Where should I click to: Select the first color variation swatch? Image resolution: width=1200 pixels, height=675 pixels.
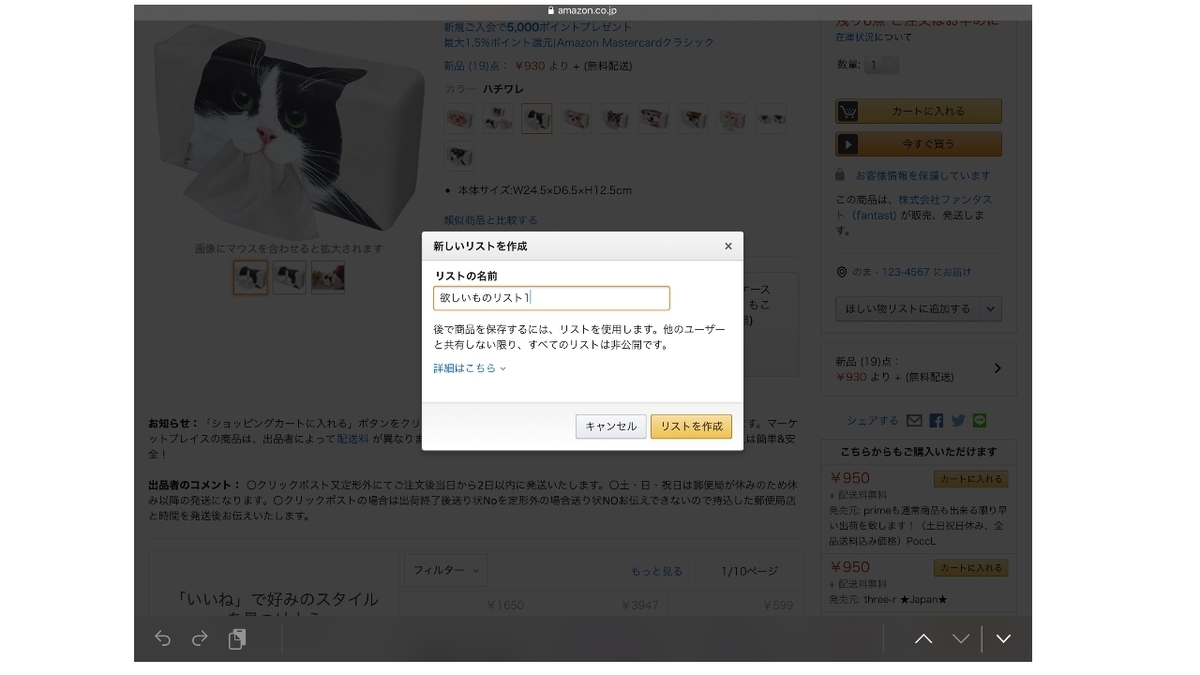pyautogui.click(x=459, y=118)
